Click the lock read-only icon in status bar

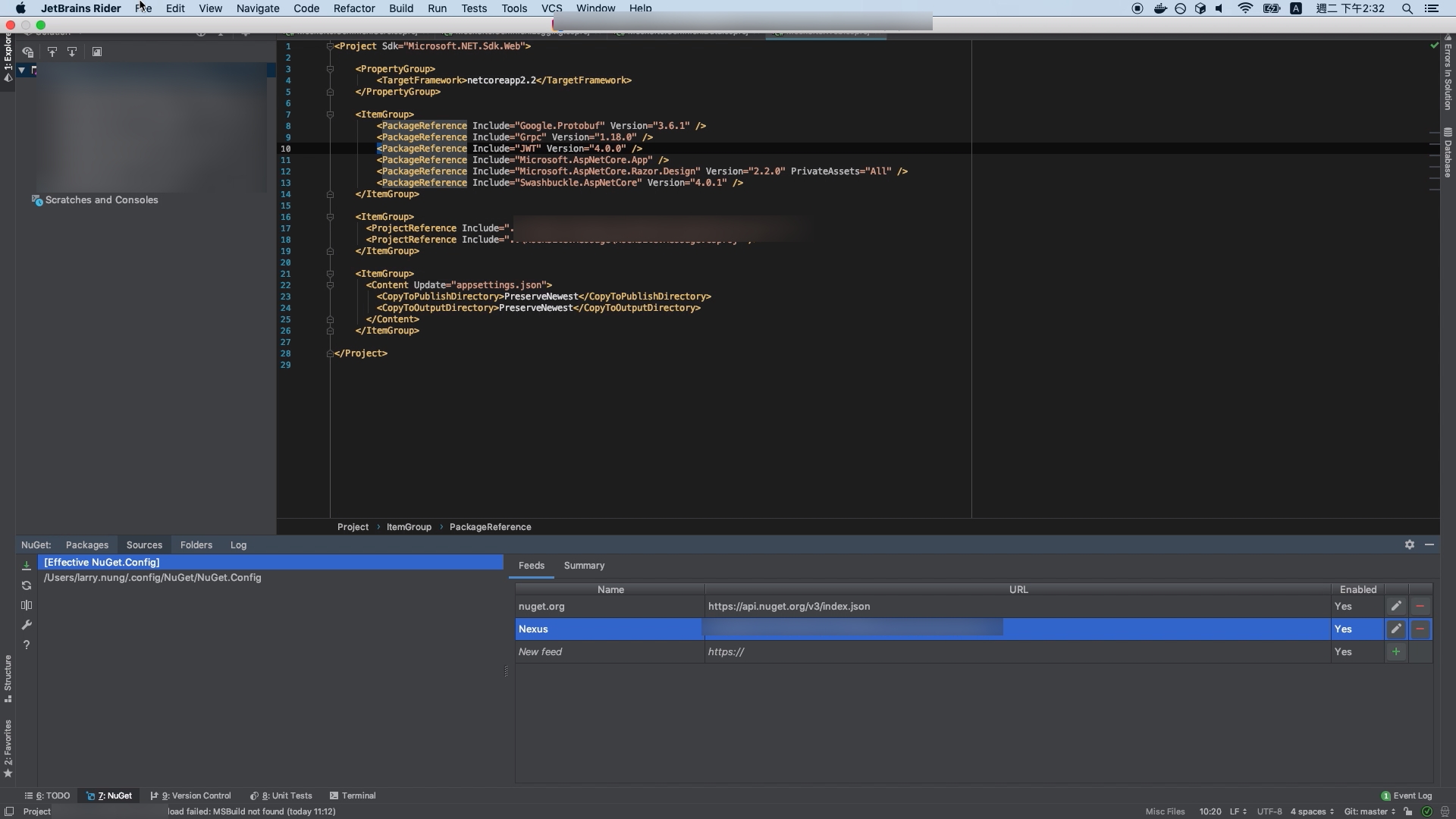pyautogui.click(x=1408, y=811)
